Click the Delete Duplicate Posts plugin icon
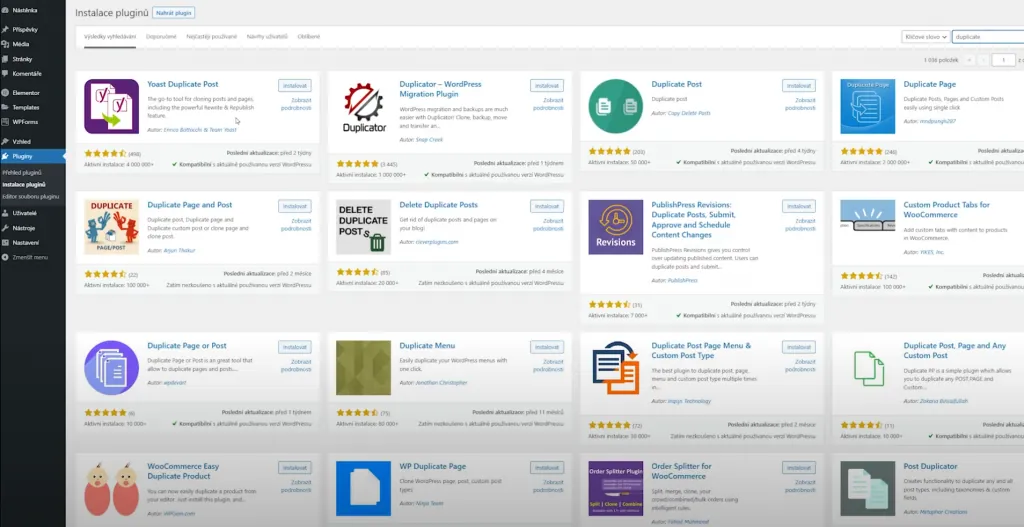The width and height of the screenshot is (1024, 527). click(364, 227)
